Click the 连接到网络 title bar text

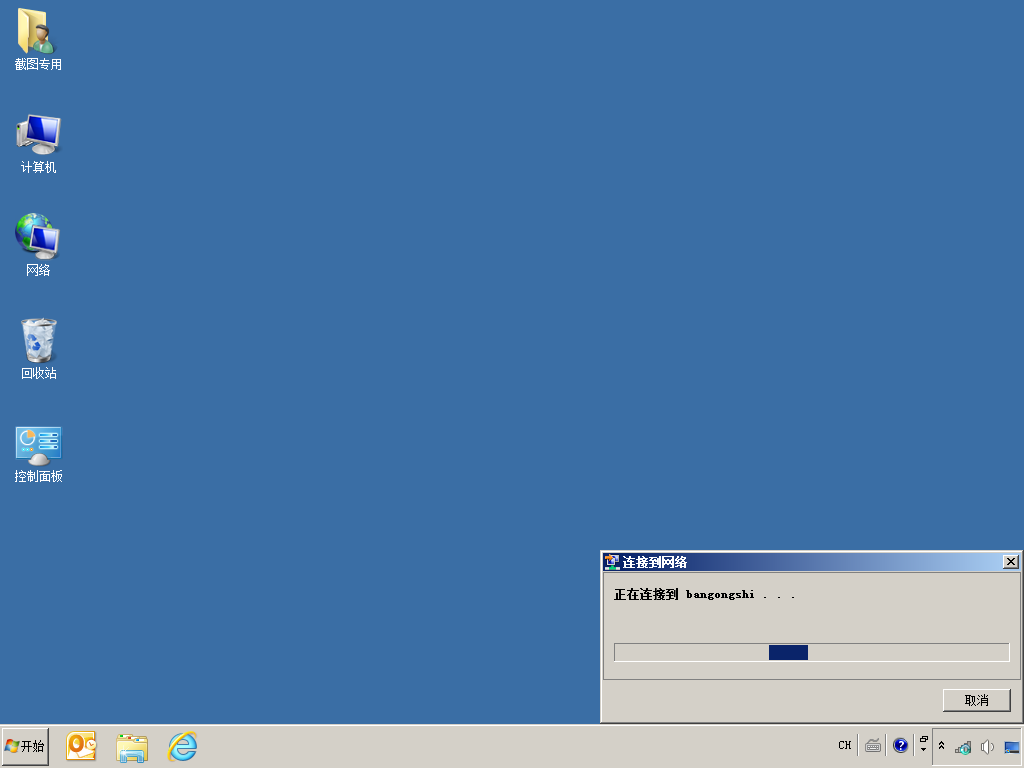[654, 562]
